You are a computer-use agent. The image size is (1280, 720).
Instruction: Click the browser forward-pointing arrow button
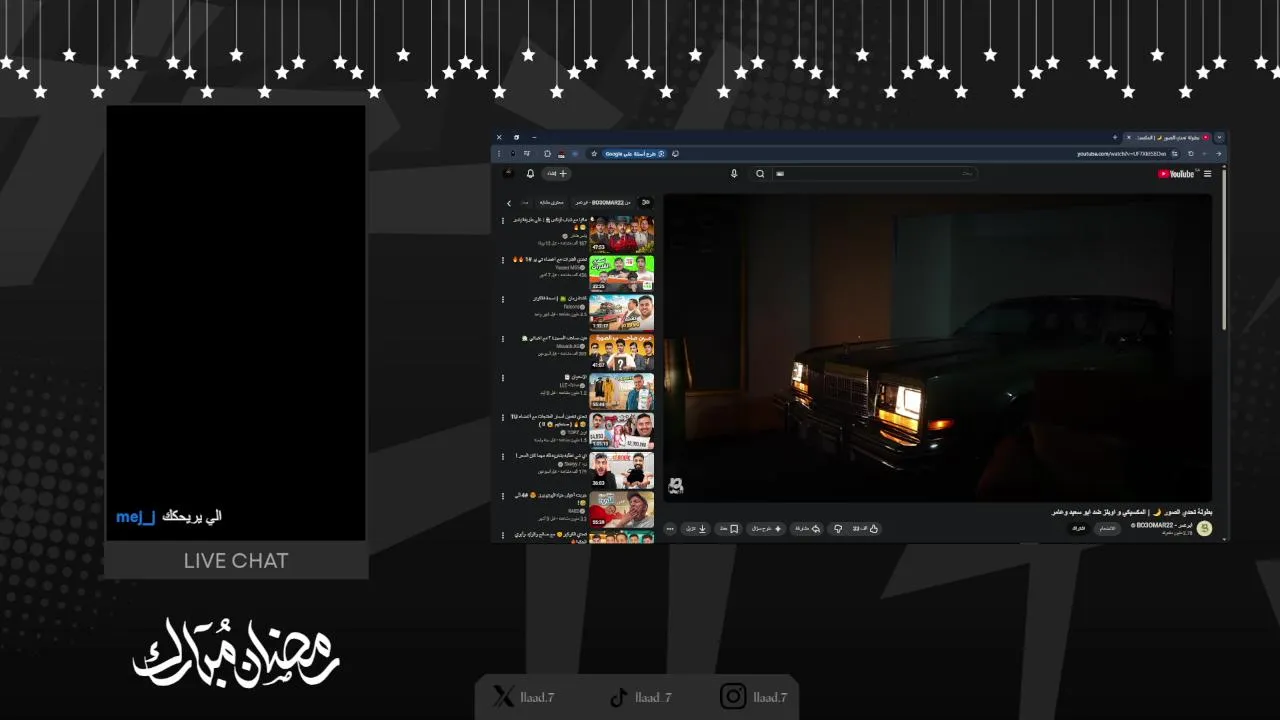pyautogui.click(x=1218, y=154)
